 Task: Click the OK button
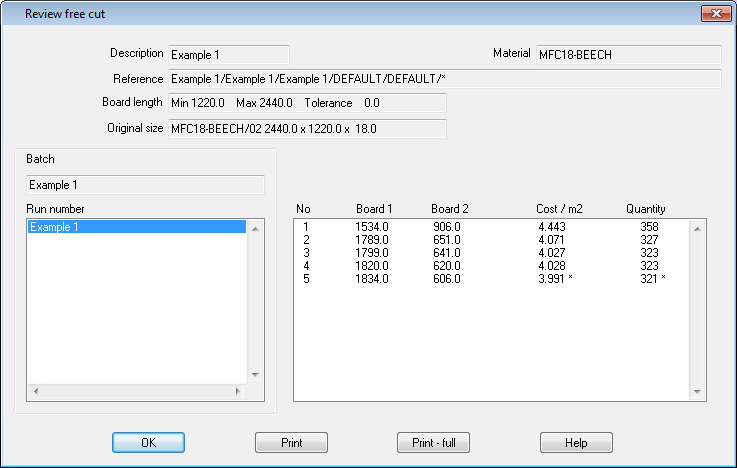148,443
